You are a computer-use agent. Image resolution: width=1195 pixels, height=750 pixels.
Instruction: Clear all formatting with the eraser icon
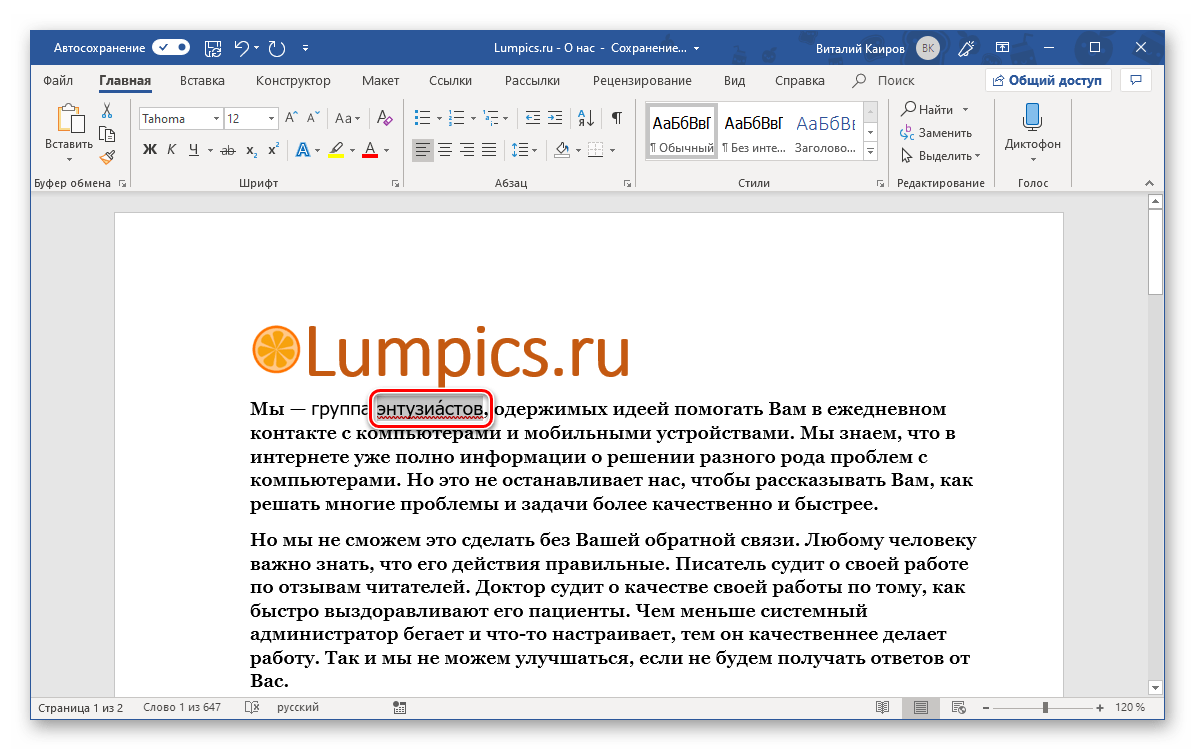(x=384, y=118)
